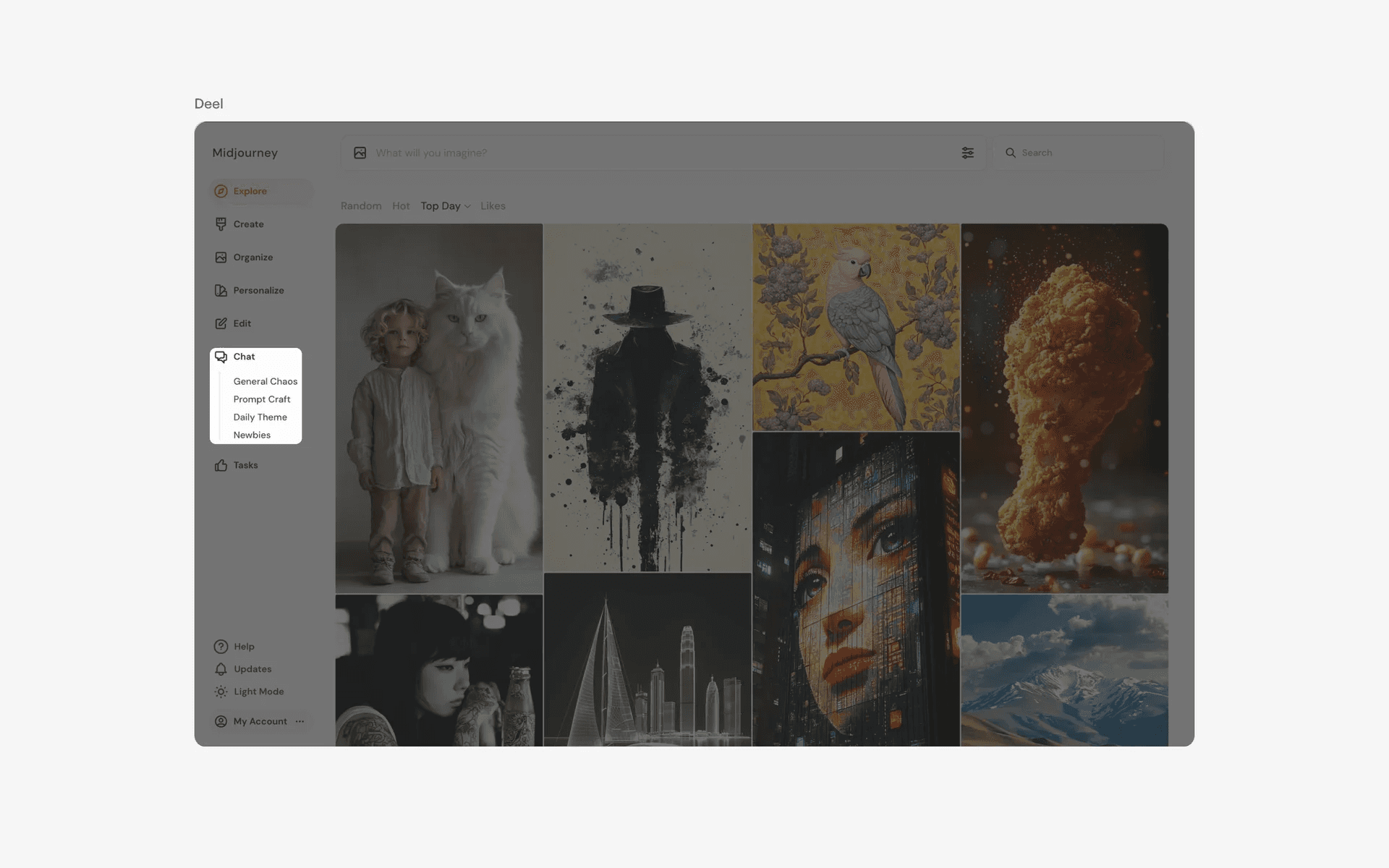Open the Prompt Craft chat room
This screenshot has height=868, width=1389.
(261, 399)
